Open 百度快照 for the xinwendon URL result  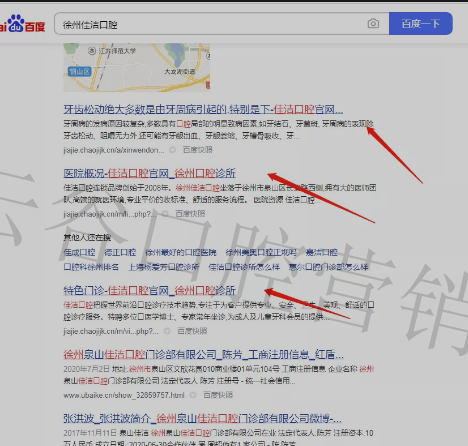click(198, 150)
